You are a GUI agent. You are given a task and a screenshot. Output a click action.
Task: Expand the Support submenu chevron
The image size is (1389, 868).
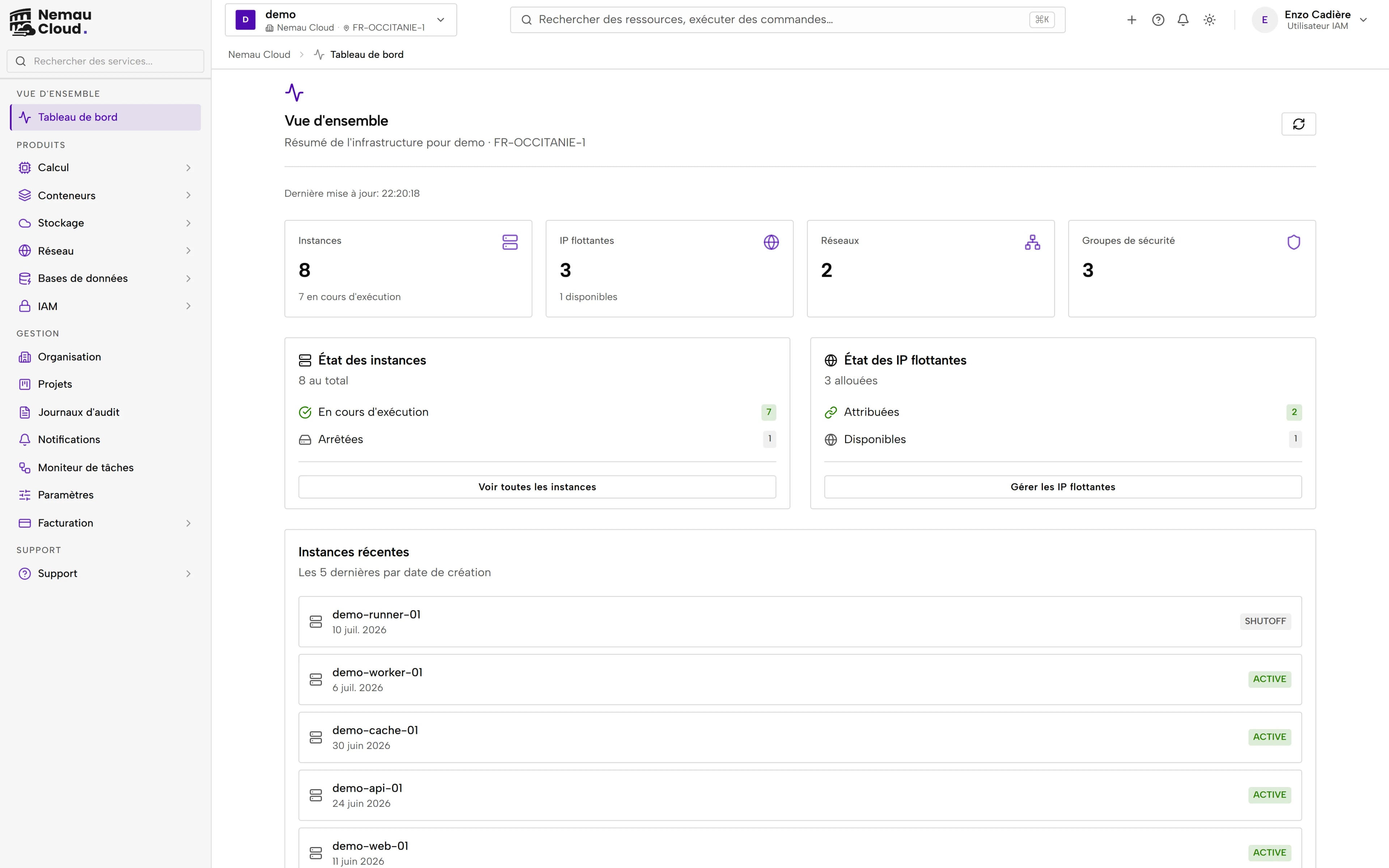[x=188, y=574]
